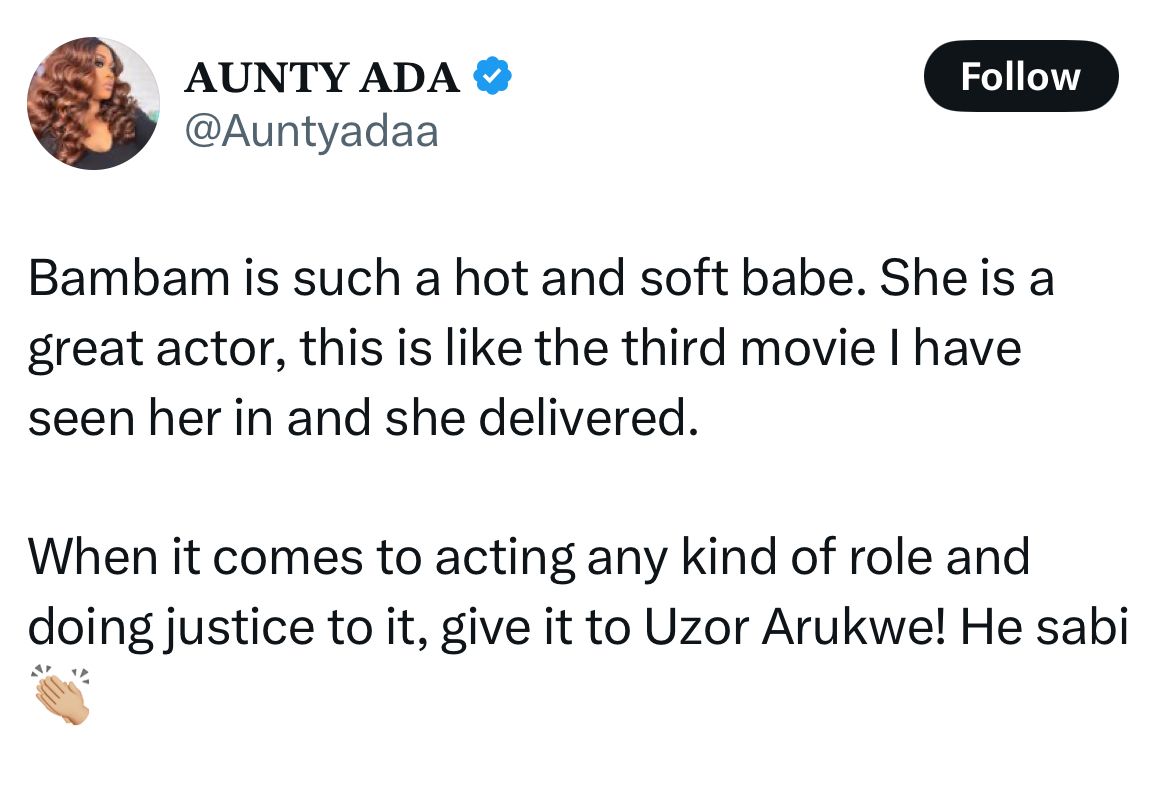The image size is (1170, 805).
Task: Click the line 'seen her in and she delivered.'
Action: coord(363,418)
